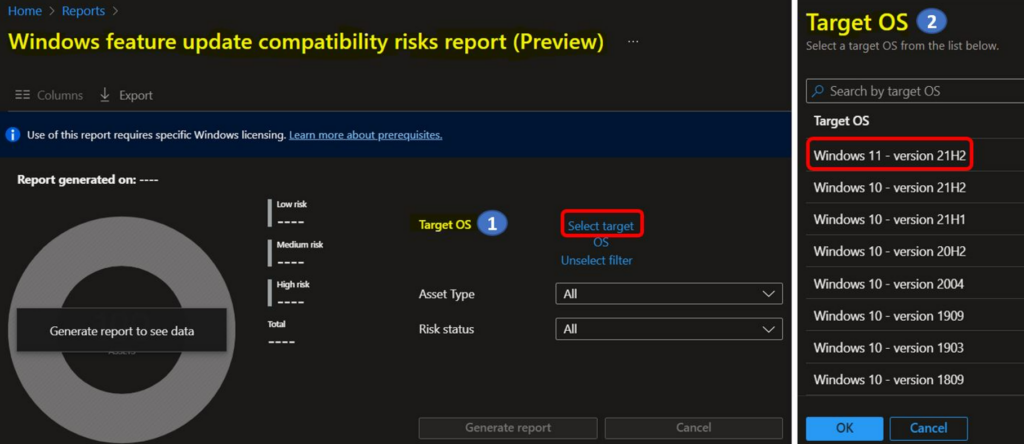The width and height of the screenshot is (1024, 444).
Task: Click the Generate report button
Action: [508, 428]
